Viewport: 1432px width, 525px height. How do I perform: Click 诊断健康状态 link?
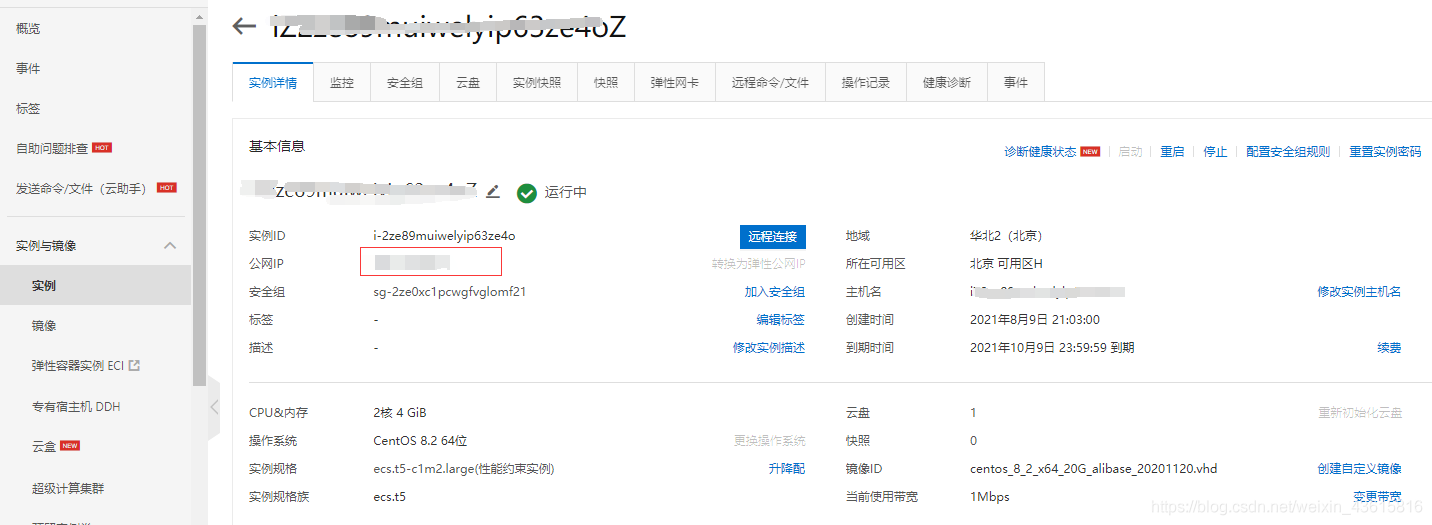tap(1040, 152)
